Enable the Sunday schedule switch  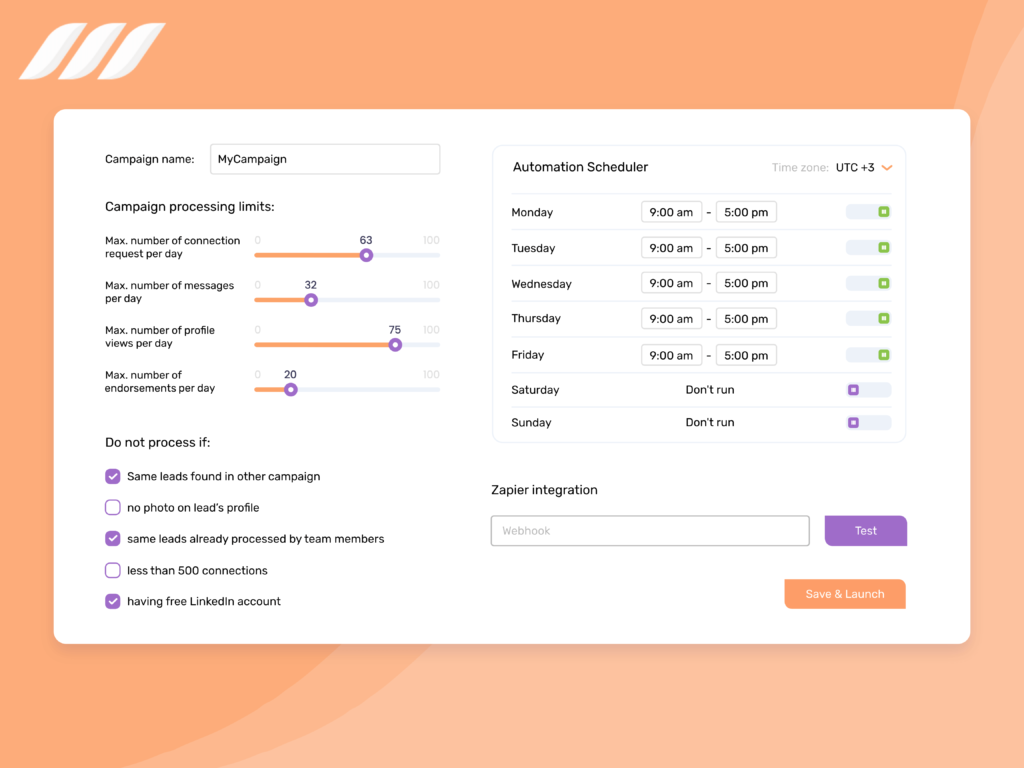coord(868,423)
